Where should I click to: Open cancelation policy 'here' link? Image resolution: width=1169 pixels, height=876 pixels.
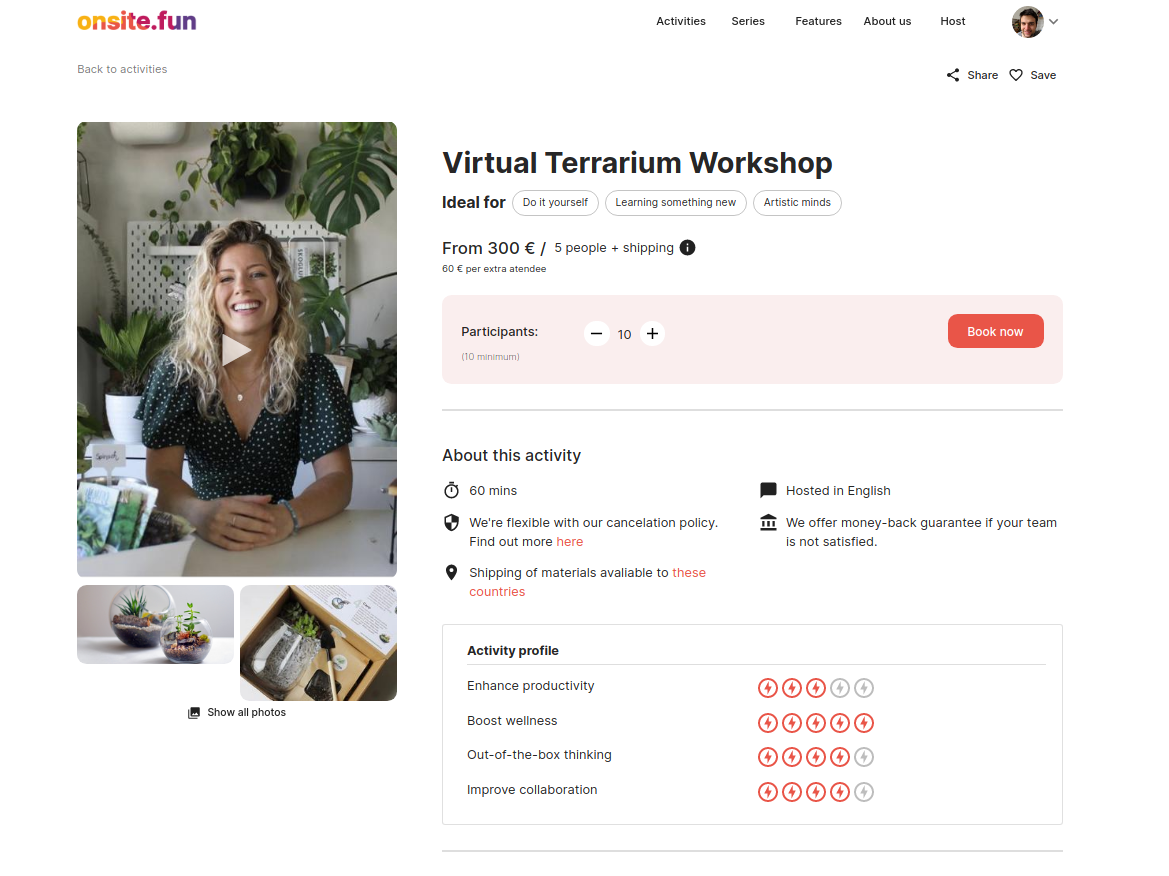click(570, 541)
